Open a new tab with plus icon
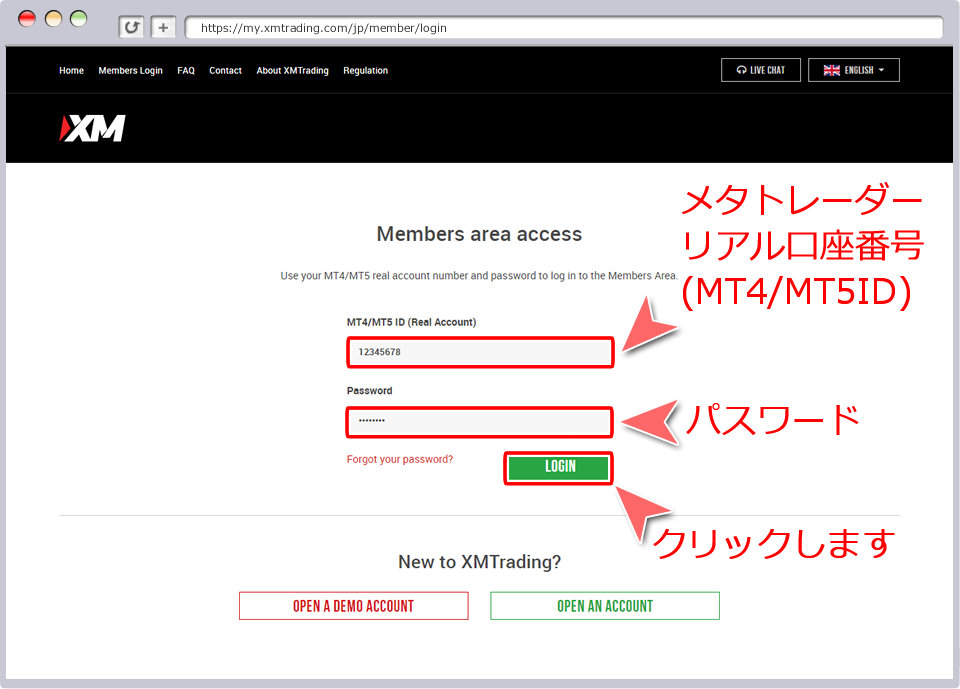Screen dimensions: 960x689 coord(163,27)
